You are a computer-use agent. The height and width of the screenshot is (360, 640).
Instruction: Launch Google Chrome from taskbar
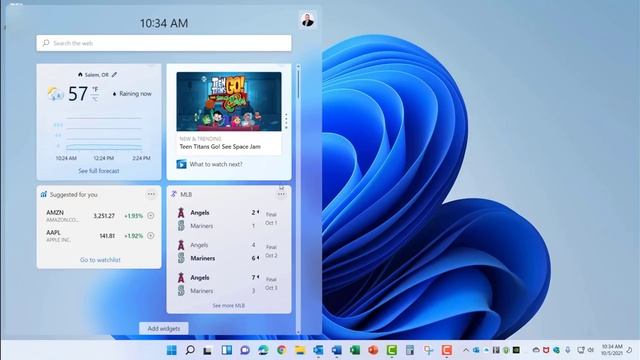point(282,350)
